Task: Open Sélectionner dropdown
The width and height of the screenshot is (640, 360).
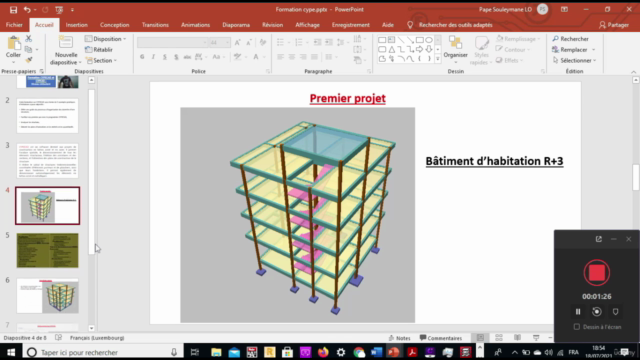Action: click(574, 60)
